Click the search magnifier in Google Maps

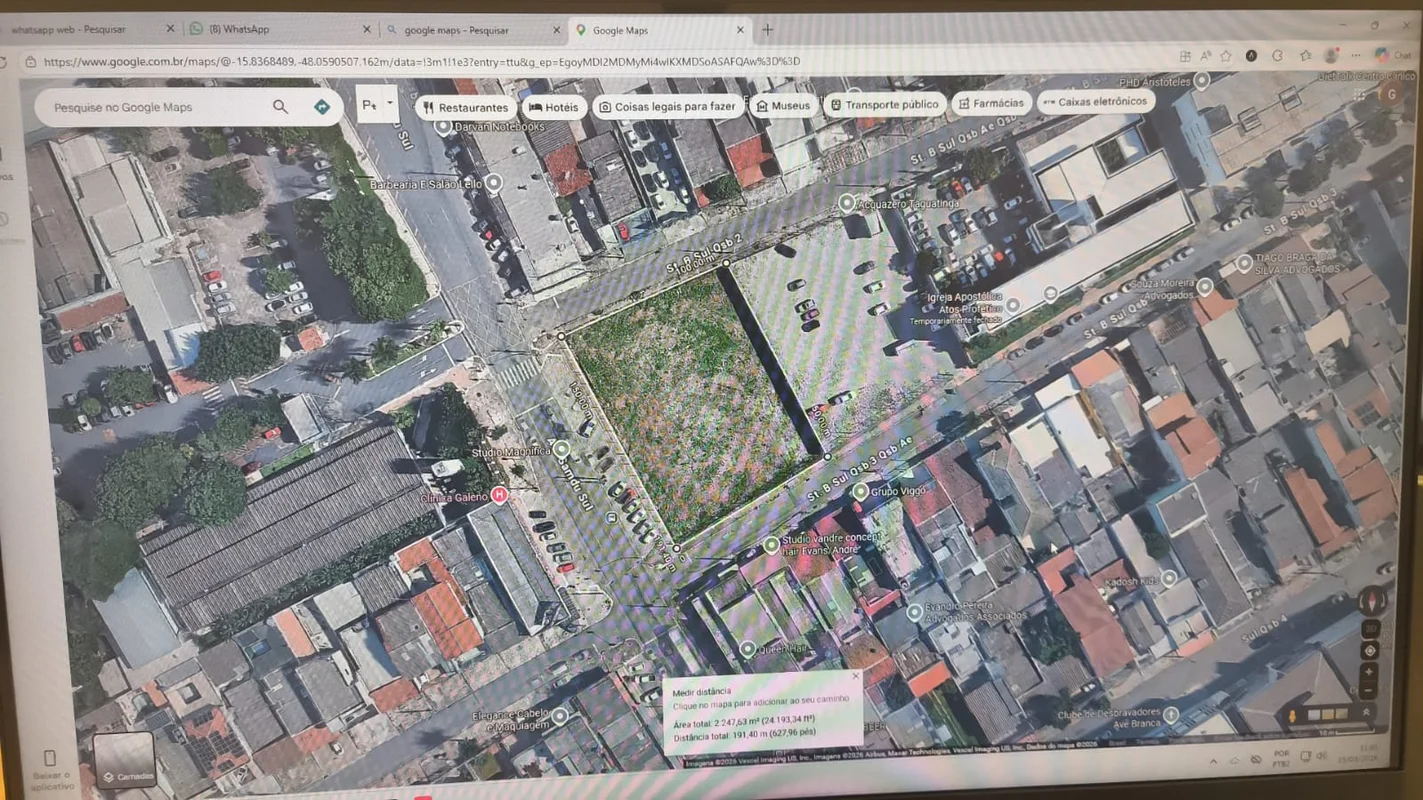click(280, 107)
